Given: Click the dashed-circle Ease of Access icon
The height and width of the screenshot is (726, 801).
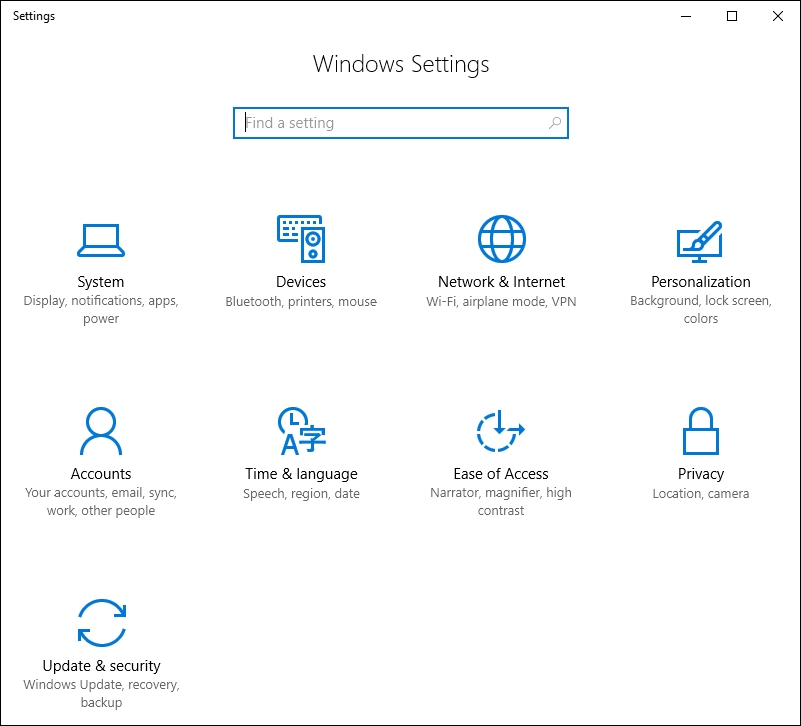Looking at the screenshot, I should (x=501, y=431).
